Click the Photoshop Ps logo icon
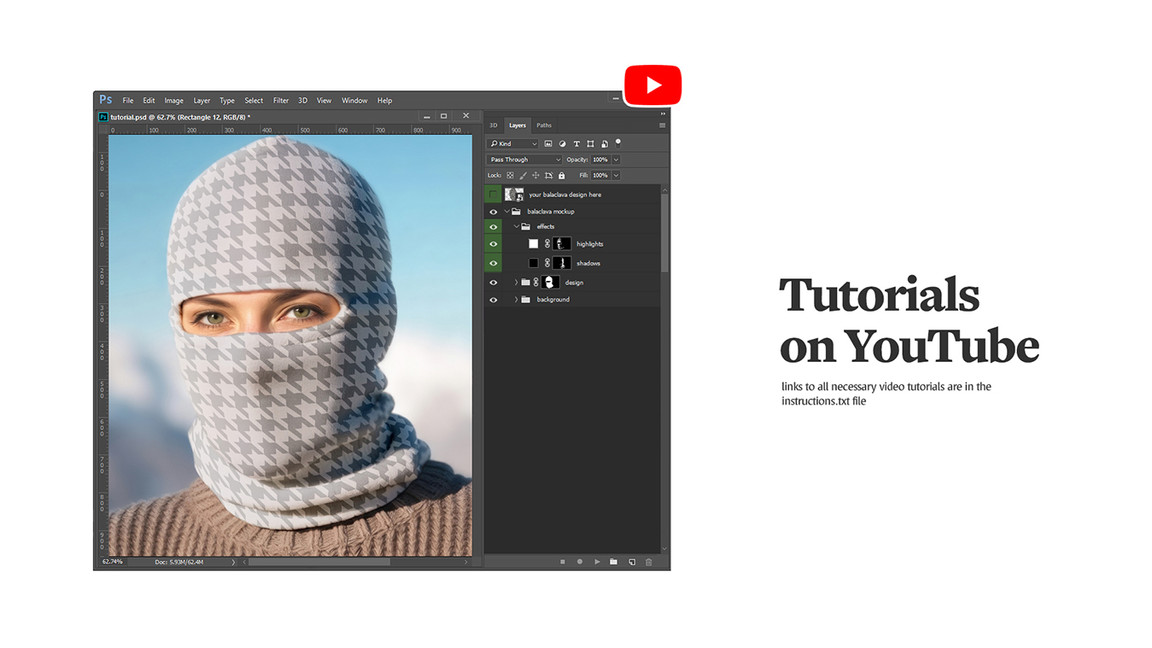The height and width of the screenshot is (648, 1152). [x=106, y=100]
